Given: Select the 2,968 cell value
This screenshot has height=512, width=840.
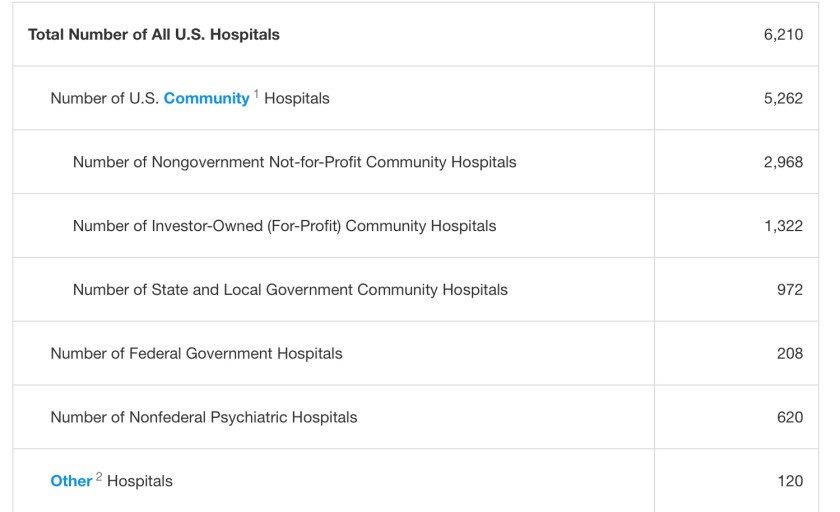Looking at the screenshot, I should (x=782, y=162).
